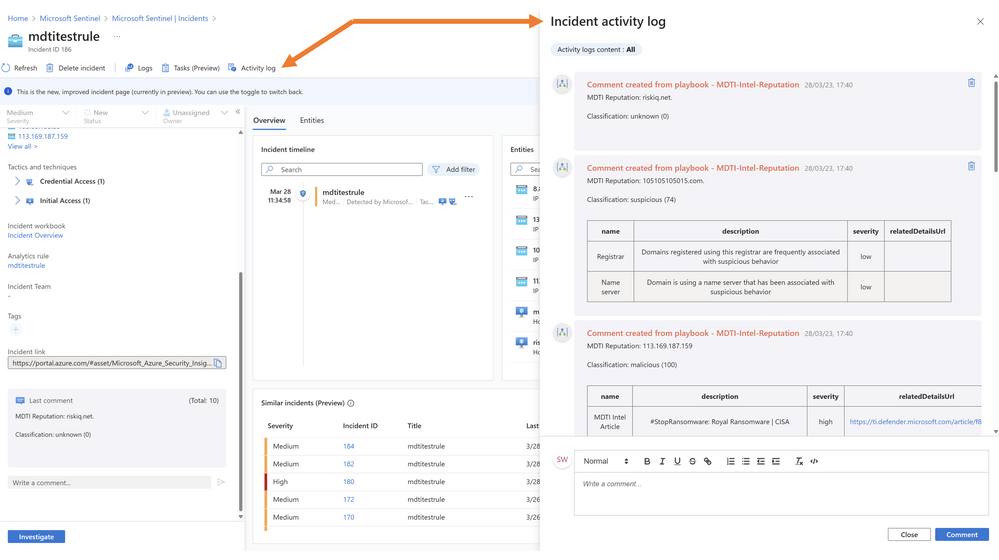This screenshot has width=999, height=560.
Task: Click Add filter in incident timeline
Action: pos(454,169)
